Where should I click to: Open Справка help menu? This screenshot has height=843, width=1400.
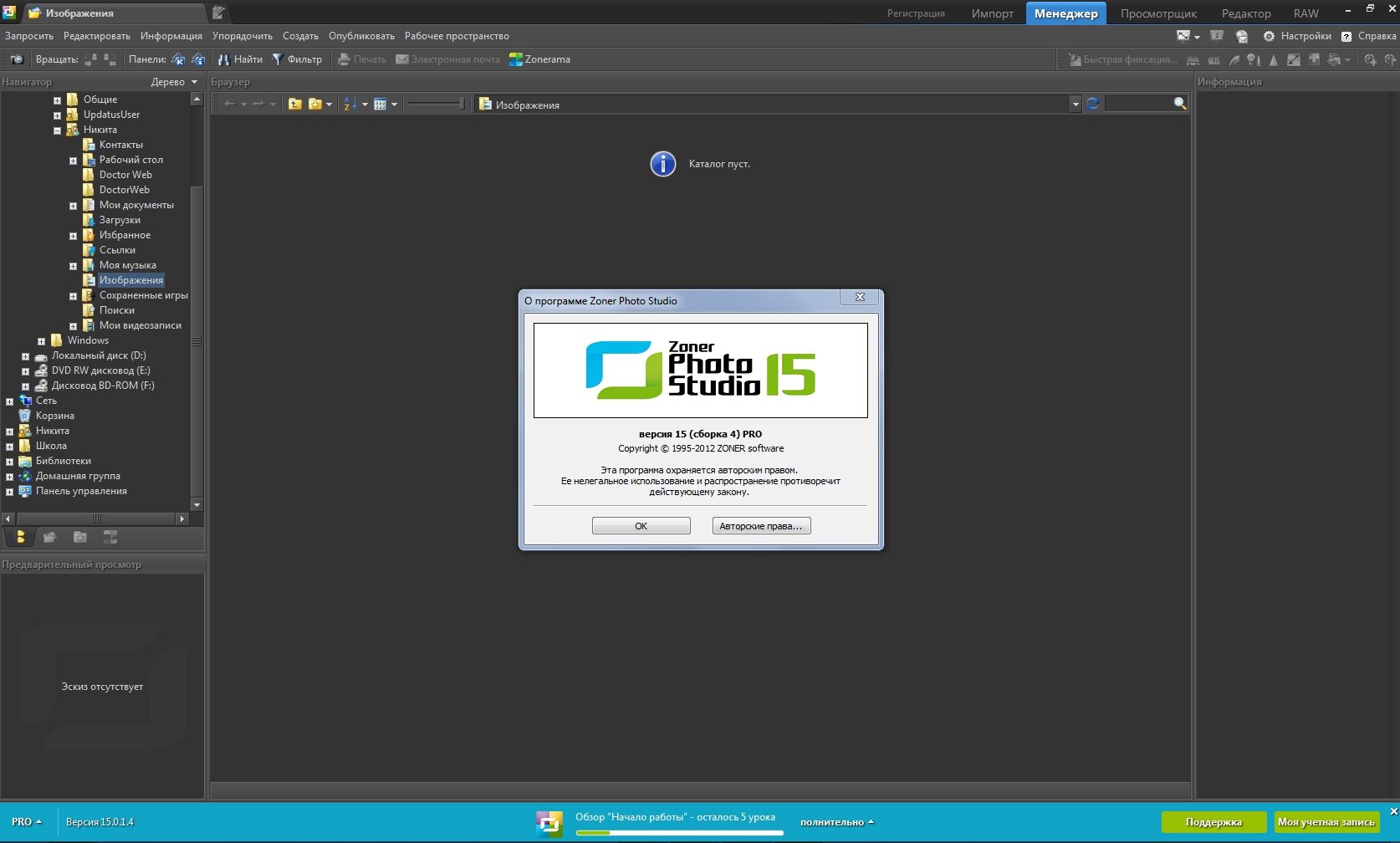1369,36
